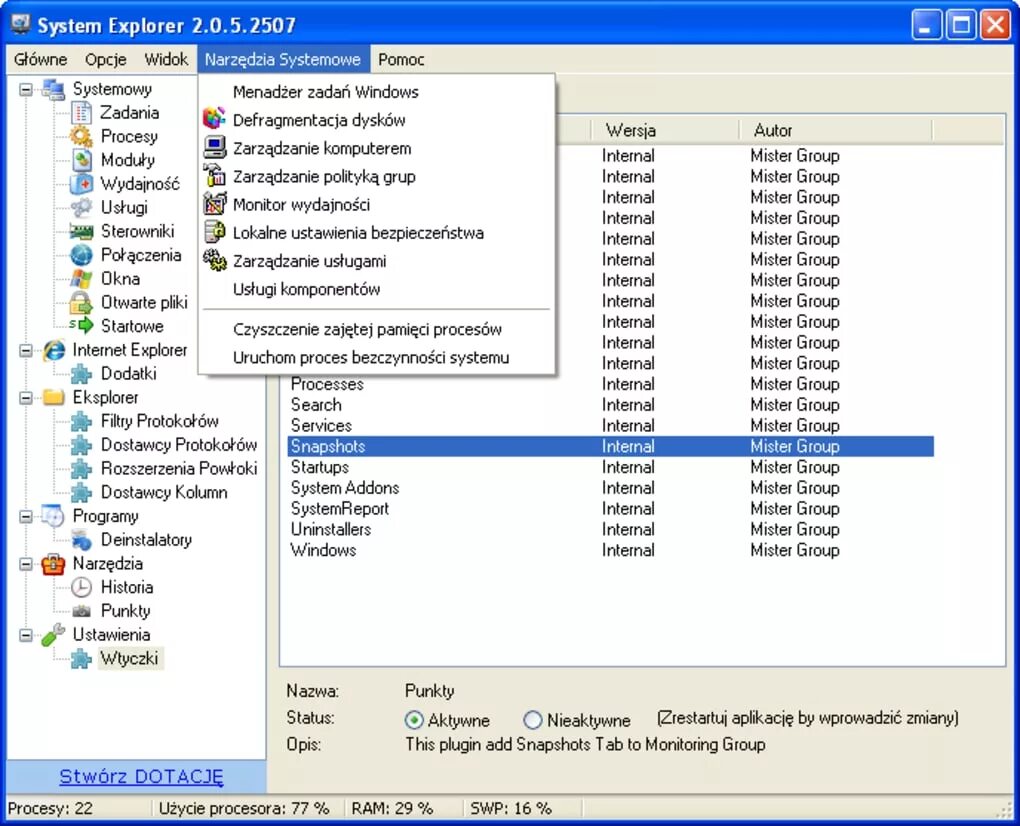This screenshot has width=1020, height=826.
Task: Sort by the Autor column header
Action: click(x=836, y=130)
